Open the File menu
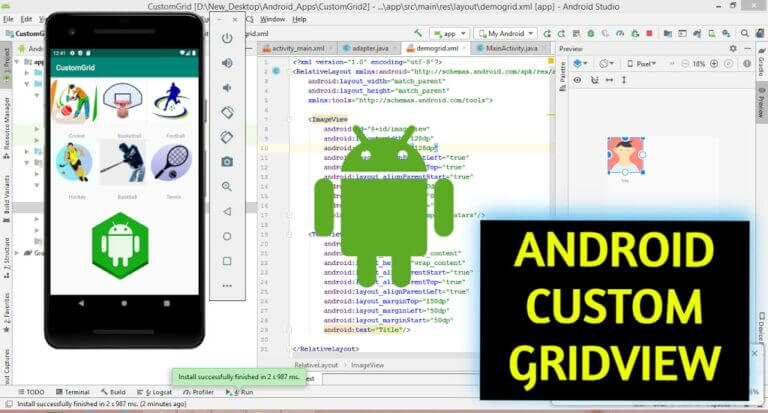 point(8,19)
